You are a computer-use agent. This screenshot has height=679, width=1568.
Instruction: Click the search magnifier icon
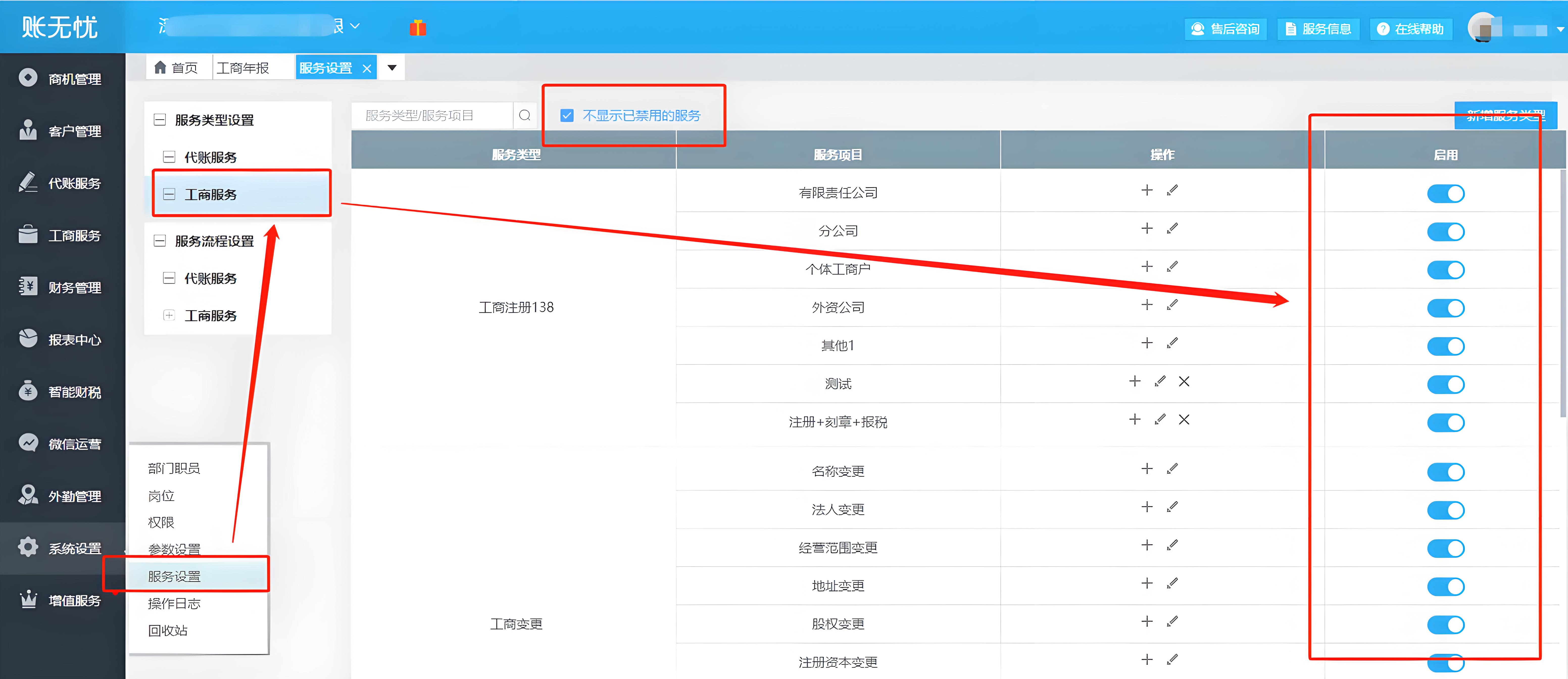tap(525, 115)
